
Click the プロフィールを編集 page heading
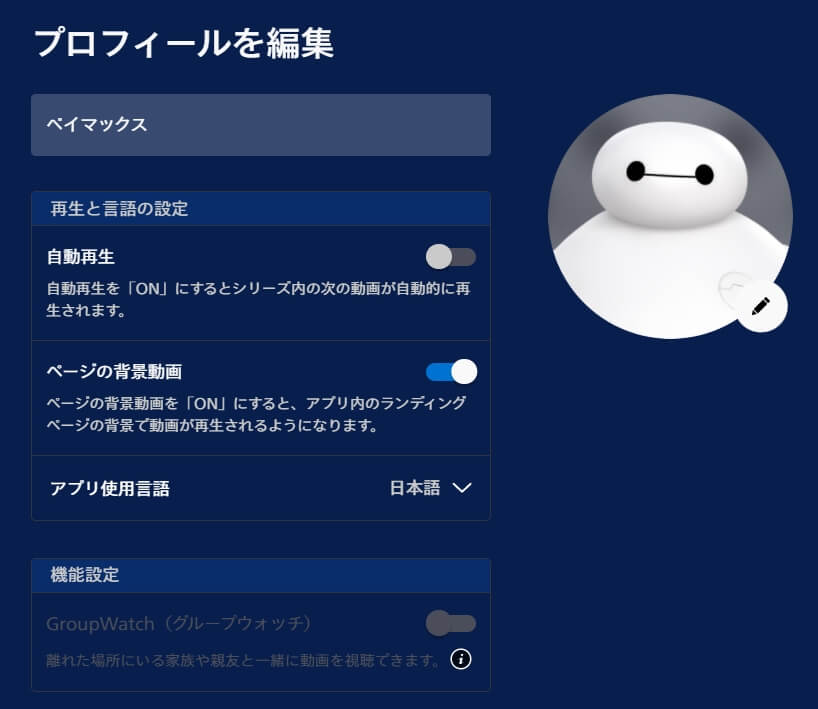[x=184, y=43]
